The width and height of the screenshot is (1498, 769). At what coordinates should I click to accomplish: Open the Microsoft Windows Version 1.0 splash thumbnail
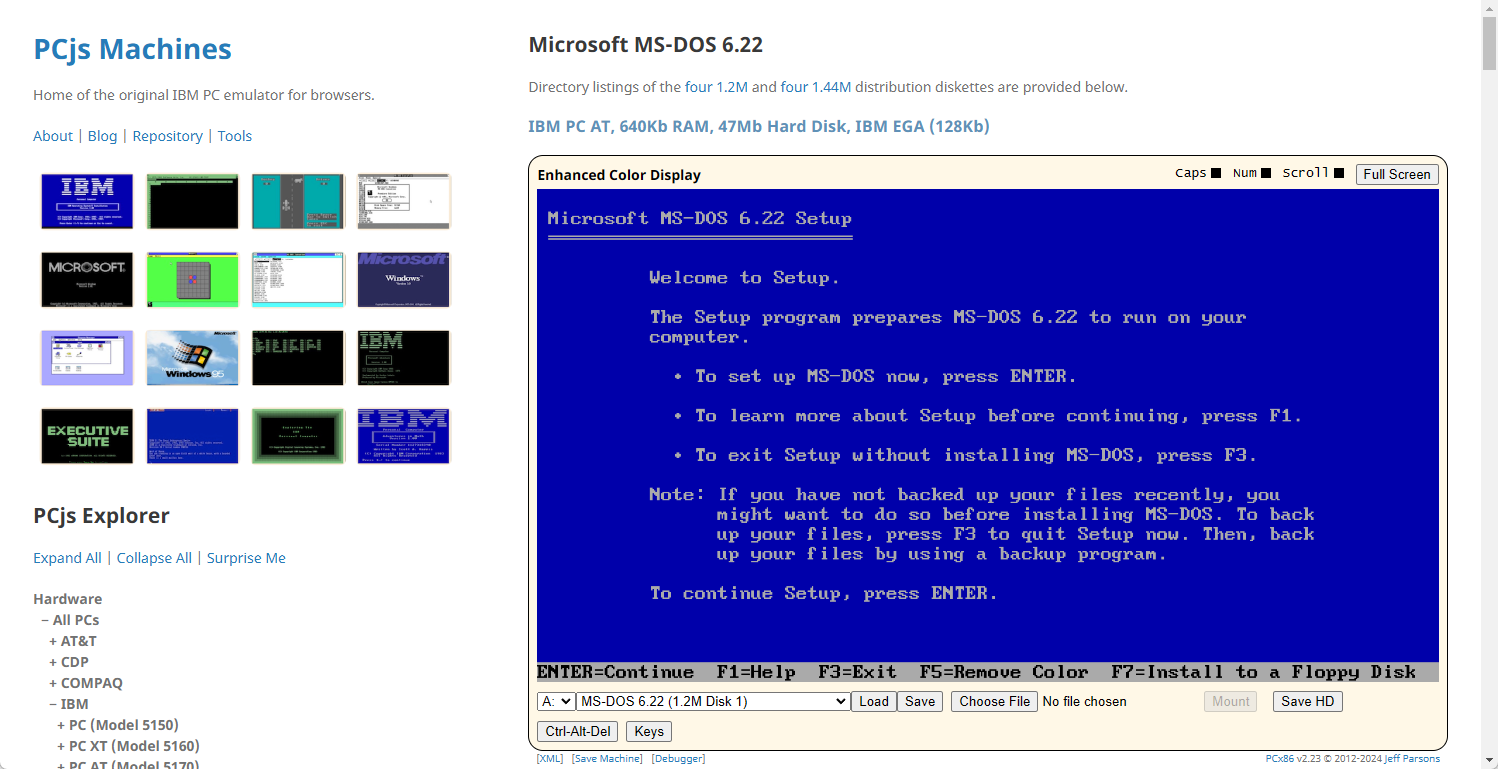click(404, 279)
